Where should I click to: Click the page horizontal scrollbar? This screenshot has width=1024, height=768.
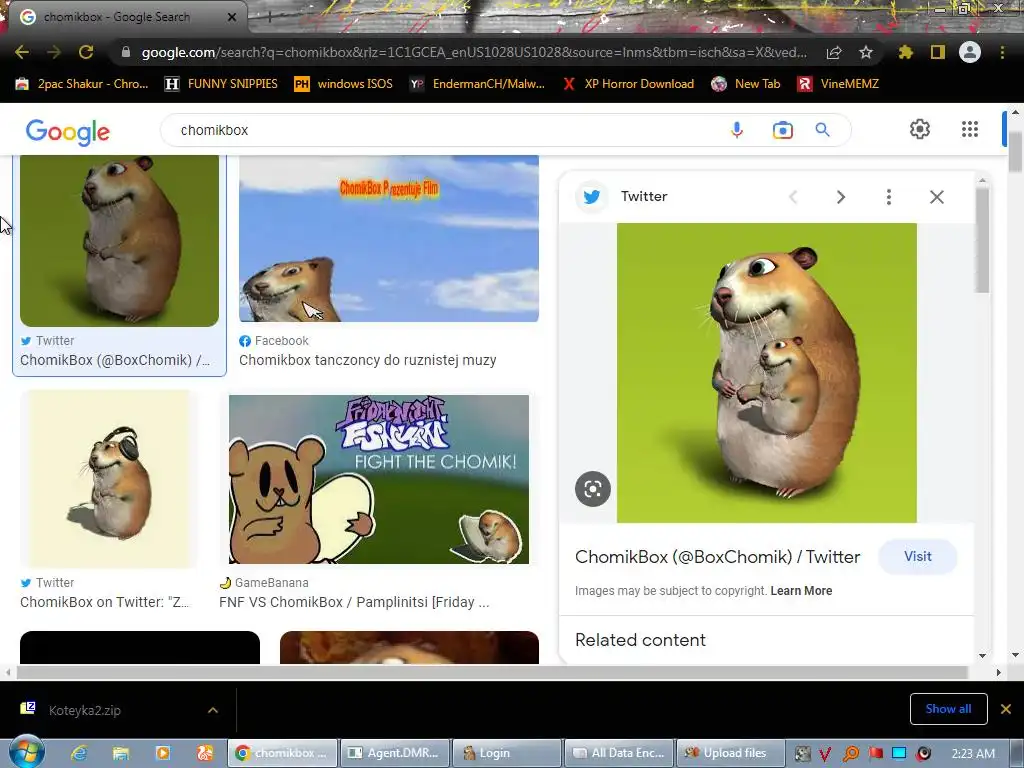click(x=492, y=672)
